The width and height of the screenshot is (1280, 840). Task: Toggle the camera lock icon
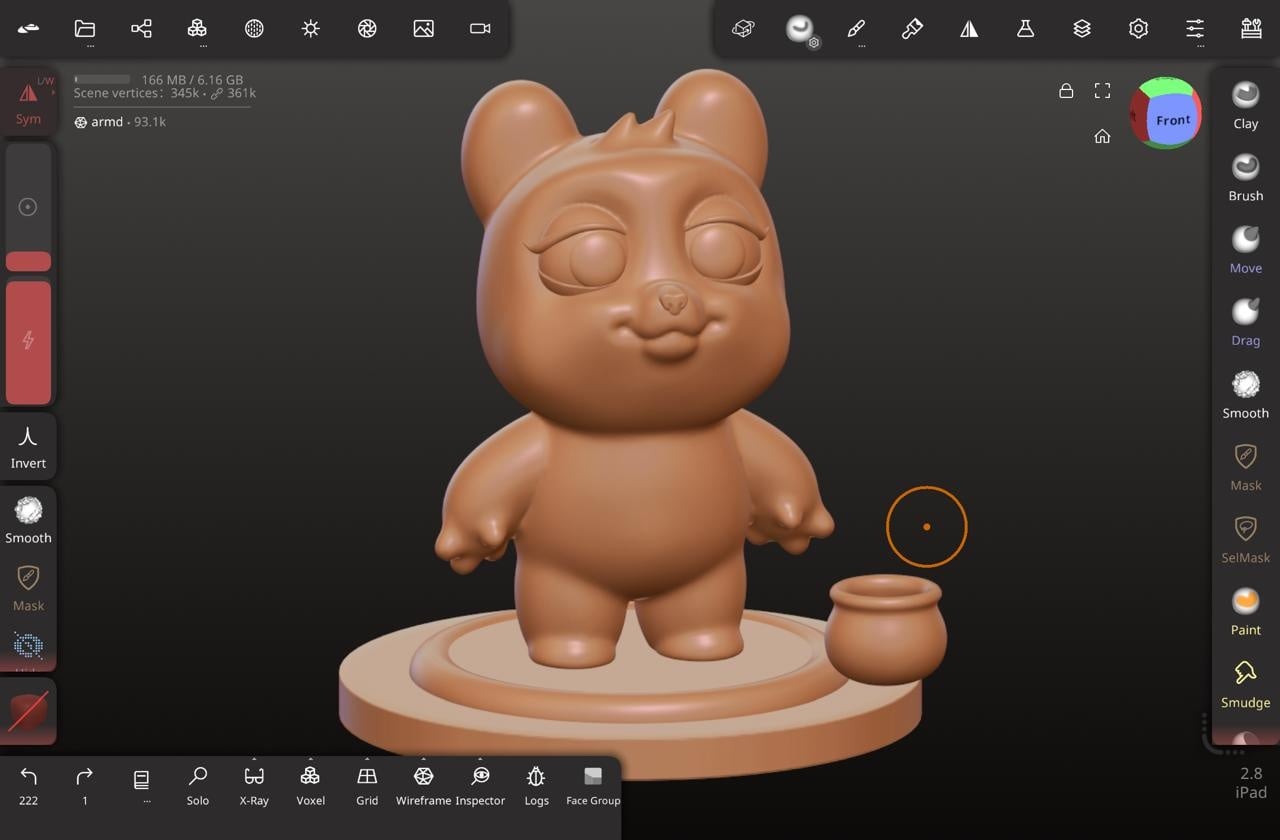click(x=1066, y=91)
